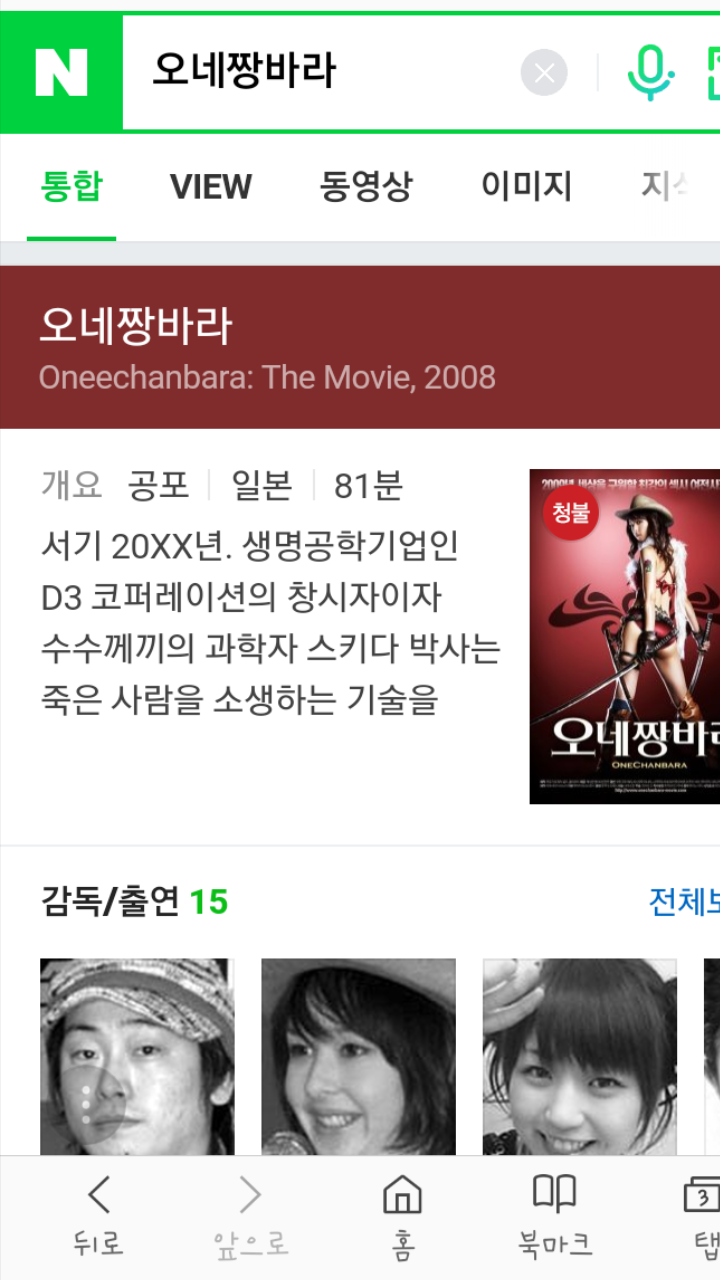Tap the green Naver N logo
The height and width of the screenshot is (1280, 720).
click(x=61, y=73)
